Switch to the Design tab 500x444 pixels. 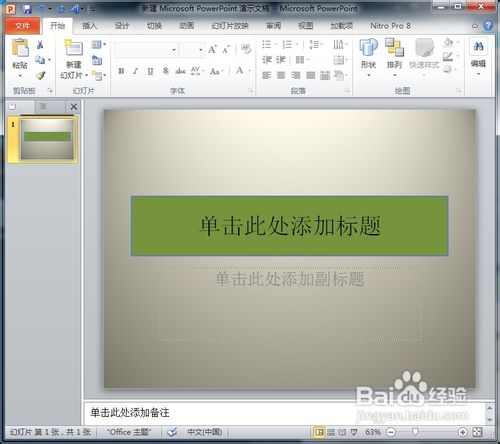tap(122, 26)
